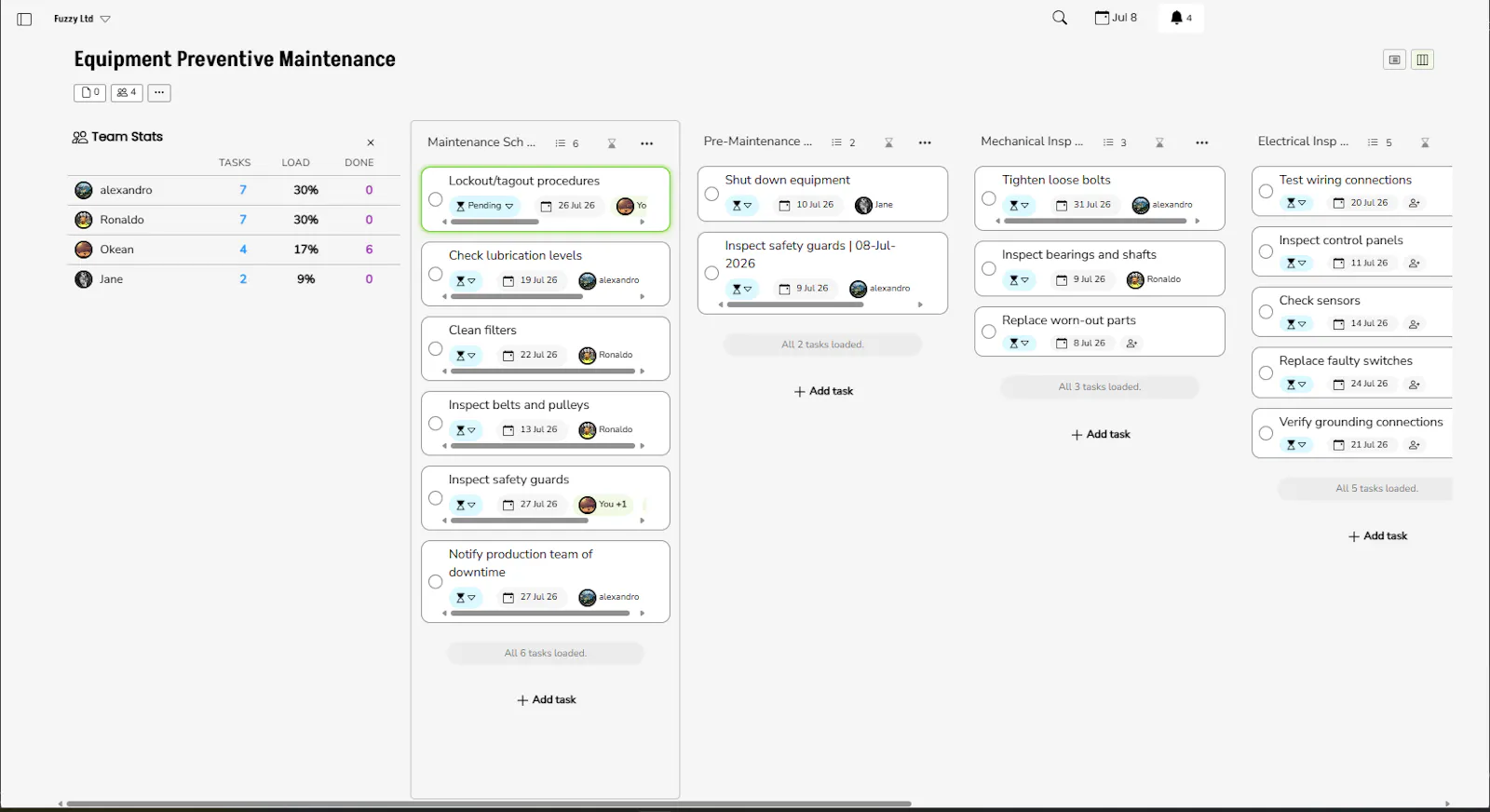The height and width of the screenshot is (812, 1490).
Task: Open the Notify production team of downtime task
Action: tap(546, 581)
